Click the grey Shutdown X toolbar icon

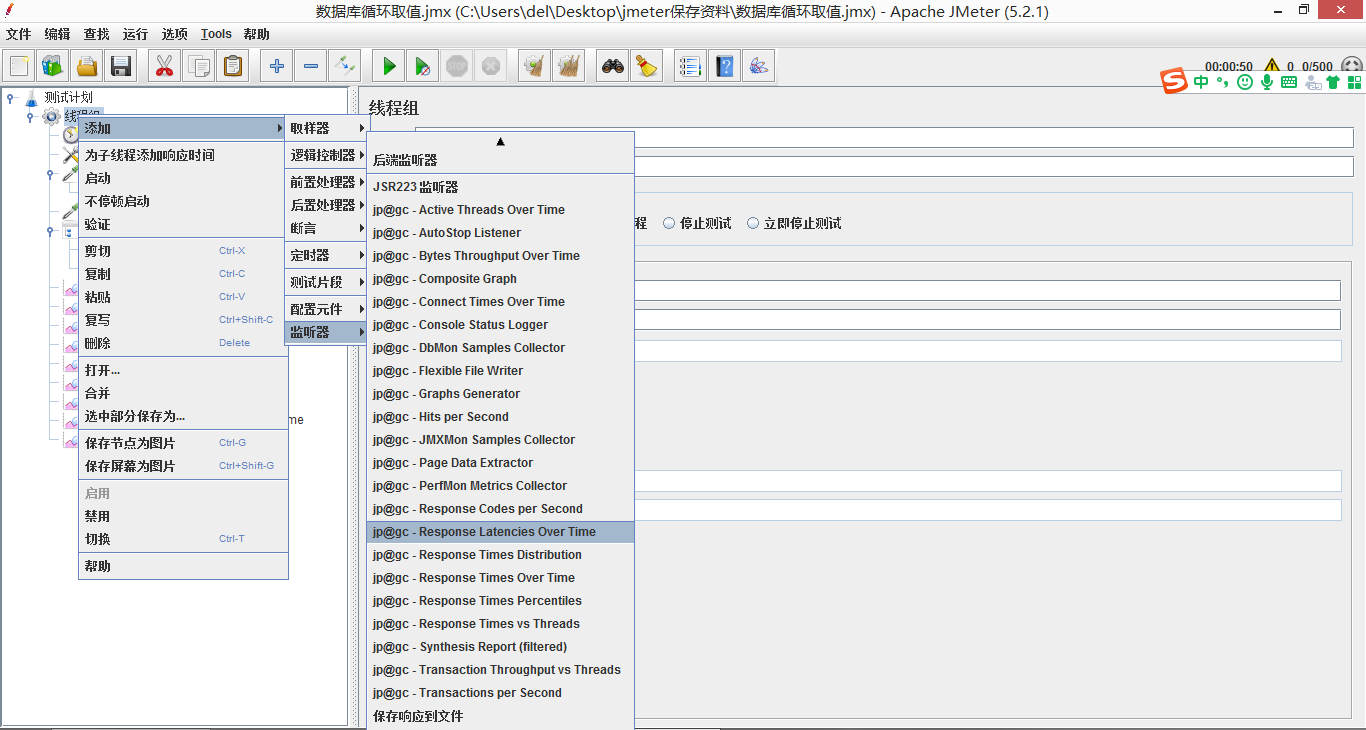(x=491, y=67)
